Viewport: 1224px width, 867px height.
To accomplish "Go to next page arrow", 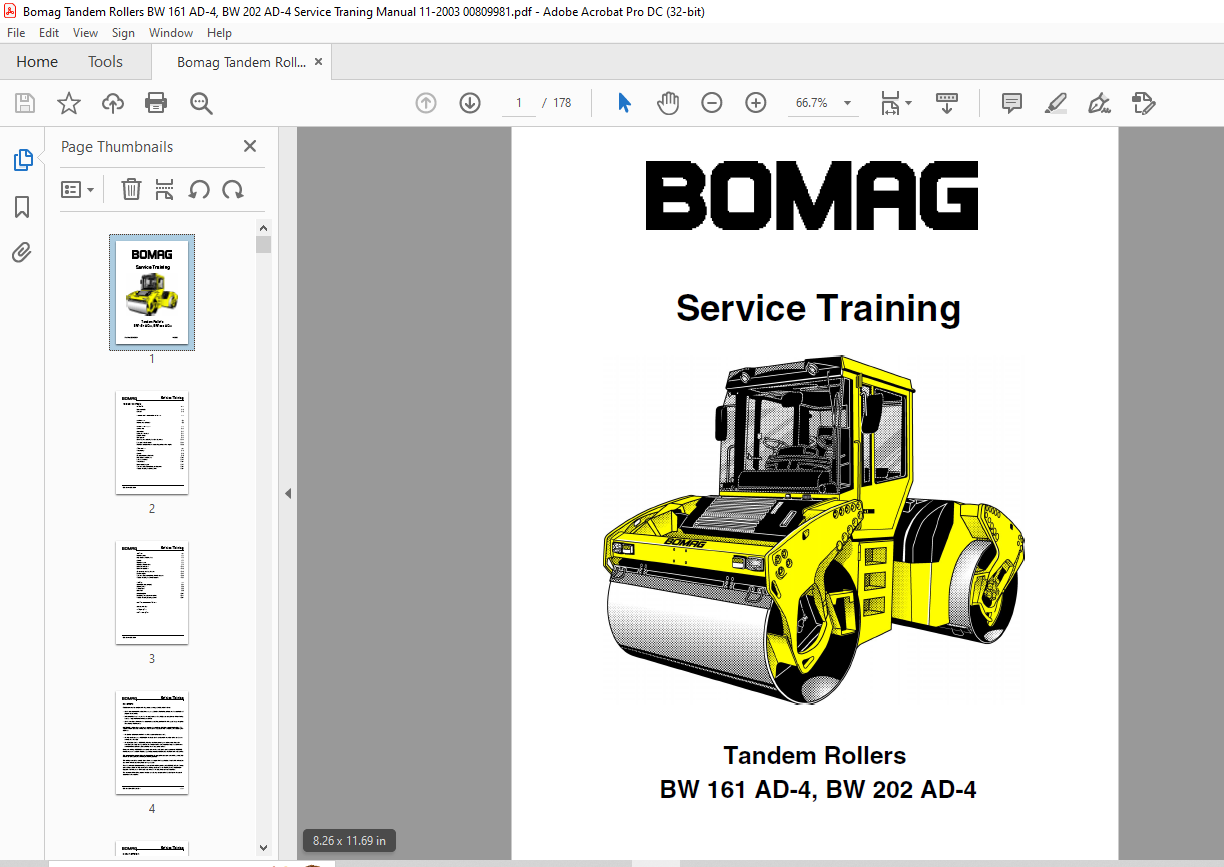I will pyautogui.click(x=470, y=103).
